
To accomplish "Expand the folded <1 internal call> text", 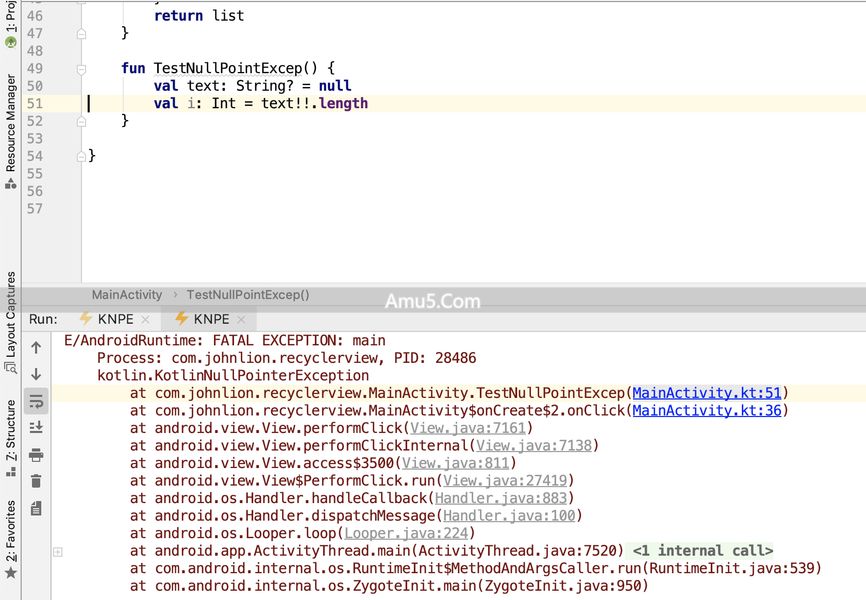I will 702,551.
